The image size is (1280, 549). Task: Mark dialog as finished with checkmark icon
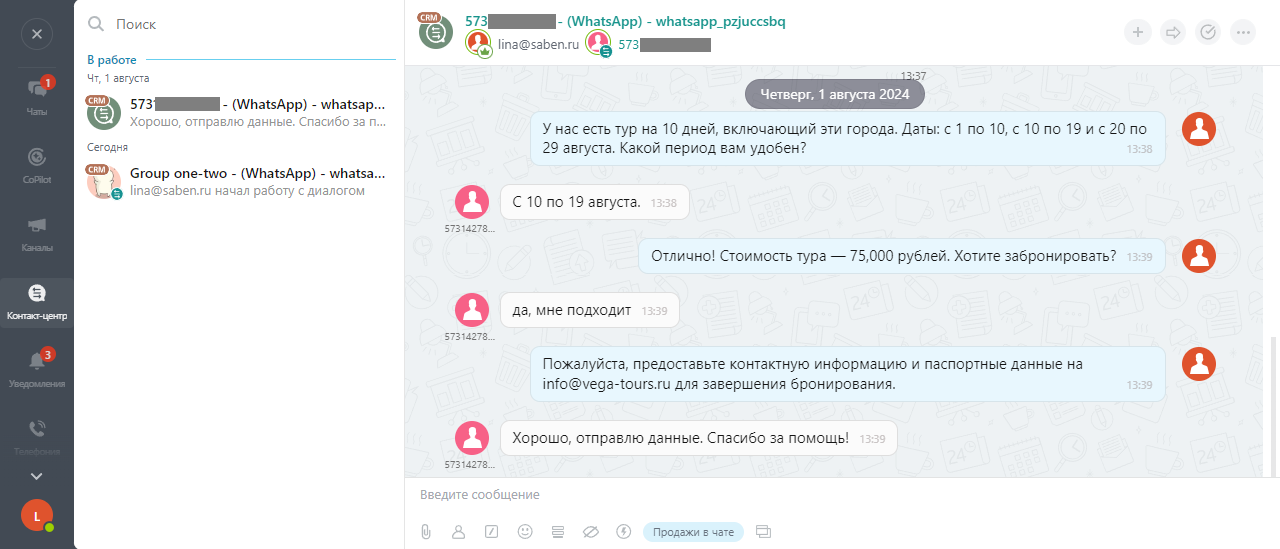tap(1208, 32)
